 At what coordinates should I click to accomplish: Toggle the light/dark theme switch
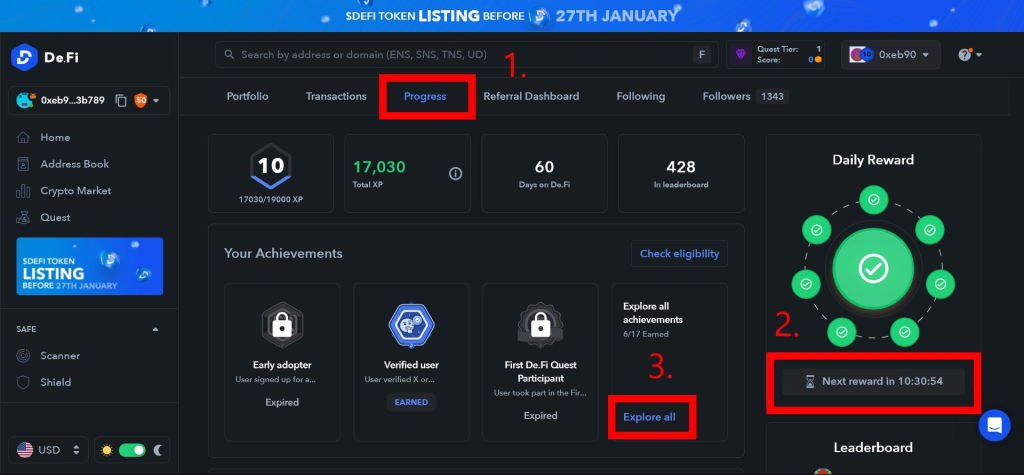[x=132, y=450]
